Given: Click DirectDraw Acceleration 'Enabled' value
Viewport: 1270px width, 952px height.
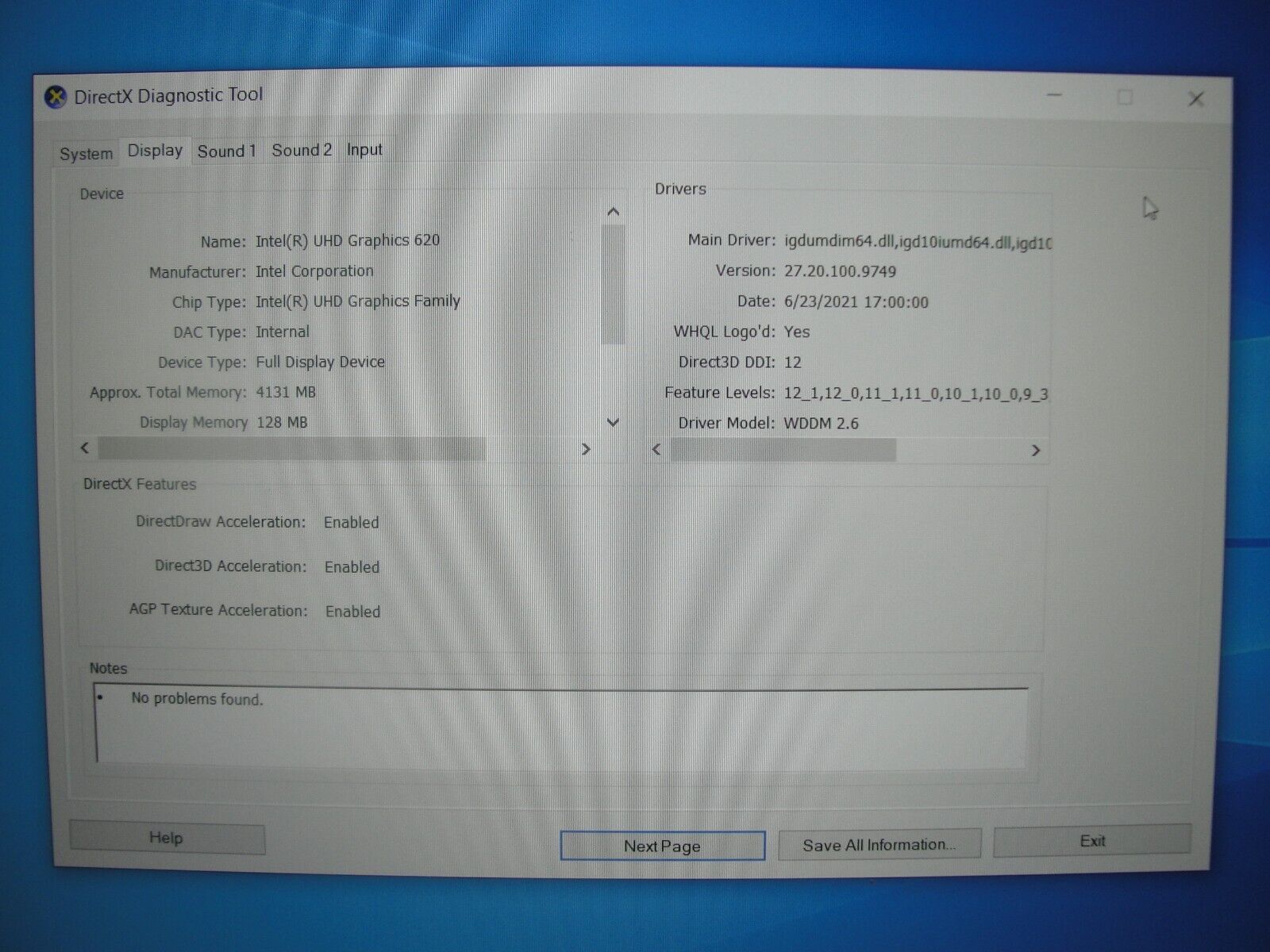Looking at the screenshot, I should tap(352, 523).
